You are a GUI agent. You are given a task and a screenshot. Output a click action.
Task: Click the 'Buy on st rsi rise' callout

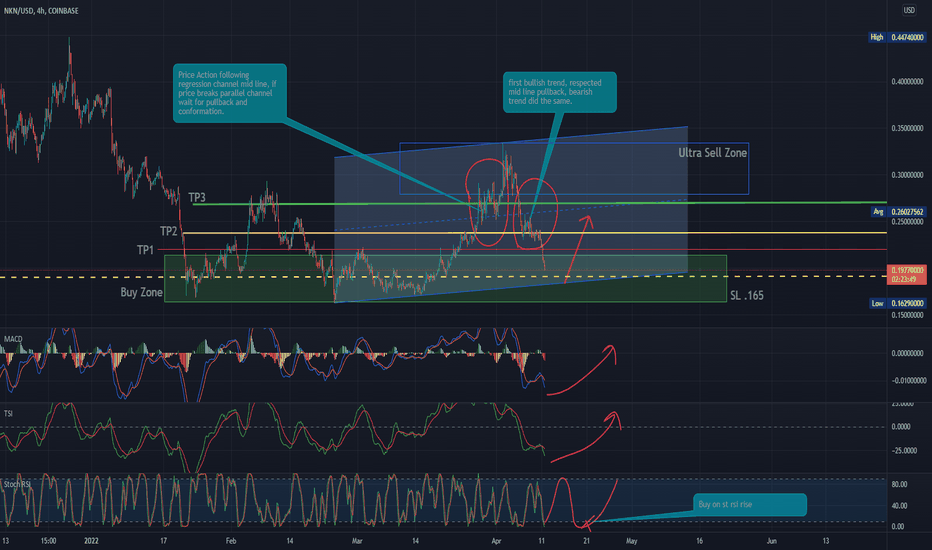pyautogui.click(x=750, y=504)
